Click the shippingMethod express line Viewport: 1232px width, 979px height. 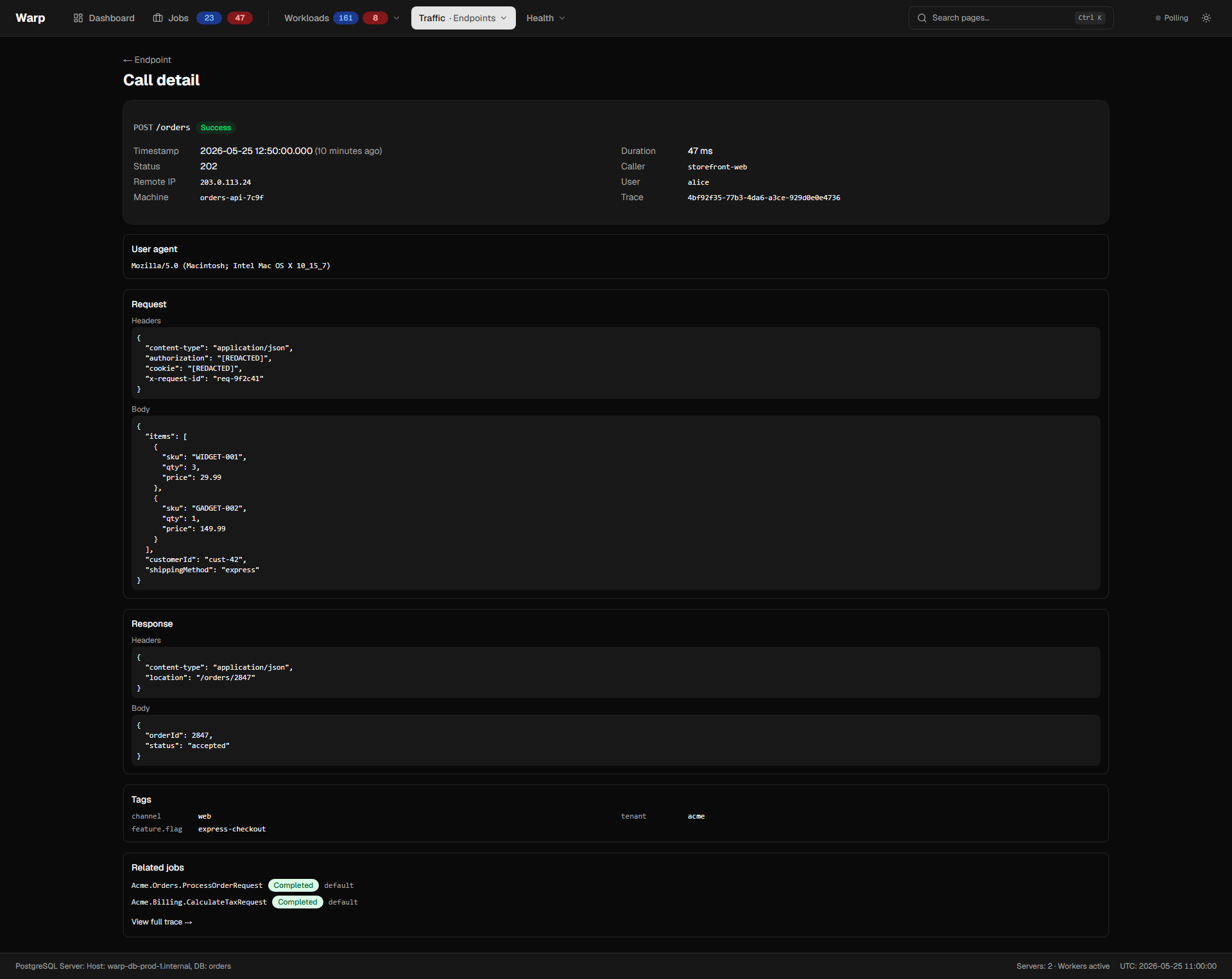point(202,570)
